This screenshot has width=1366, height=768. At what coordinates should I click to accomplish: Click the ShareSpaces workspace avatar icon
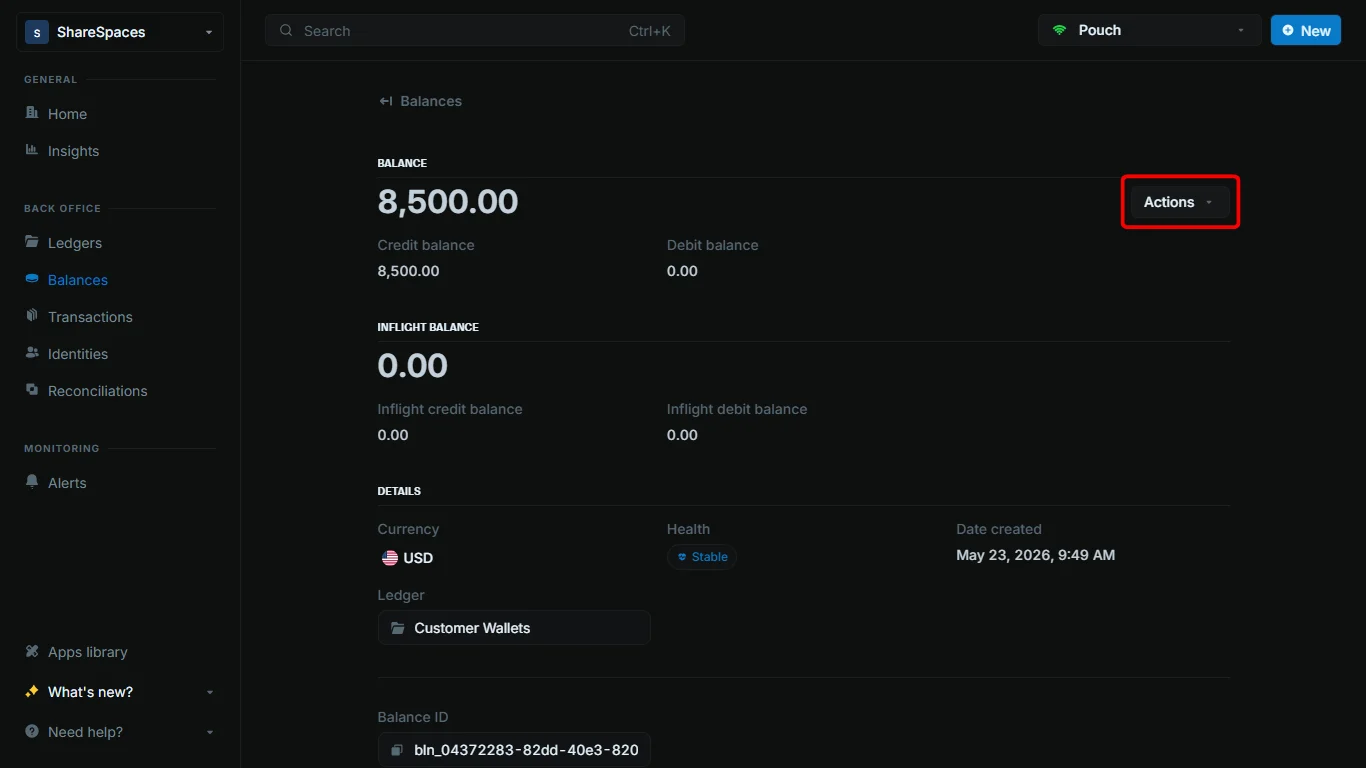[x=37, y=32]
